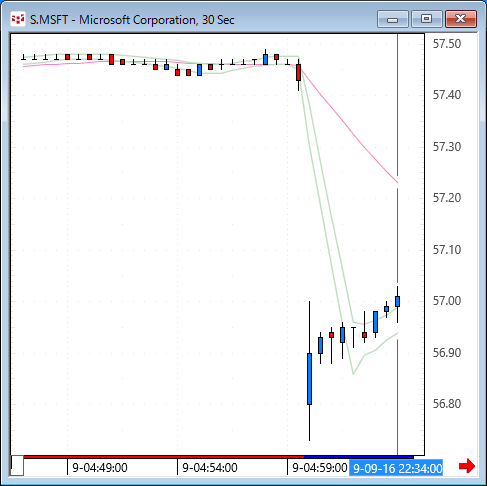Close the MSFT chart window
This screenshot has height=486, width=487.
click(x=461, y=19)
